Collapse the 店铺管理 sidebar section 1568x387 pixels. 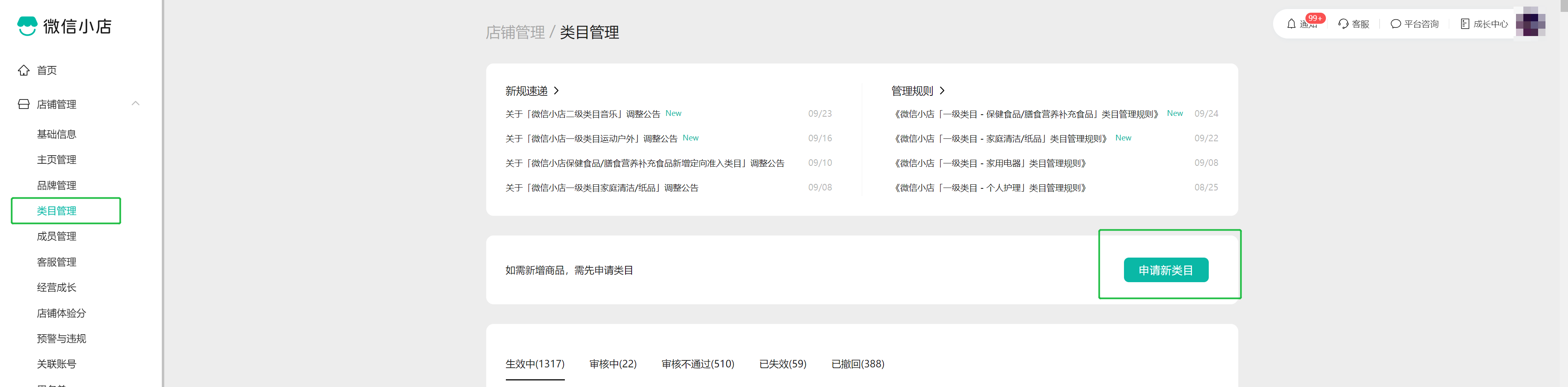tap(136, 104)
